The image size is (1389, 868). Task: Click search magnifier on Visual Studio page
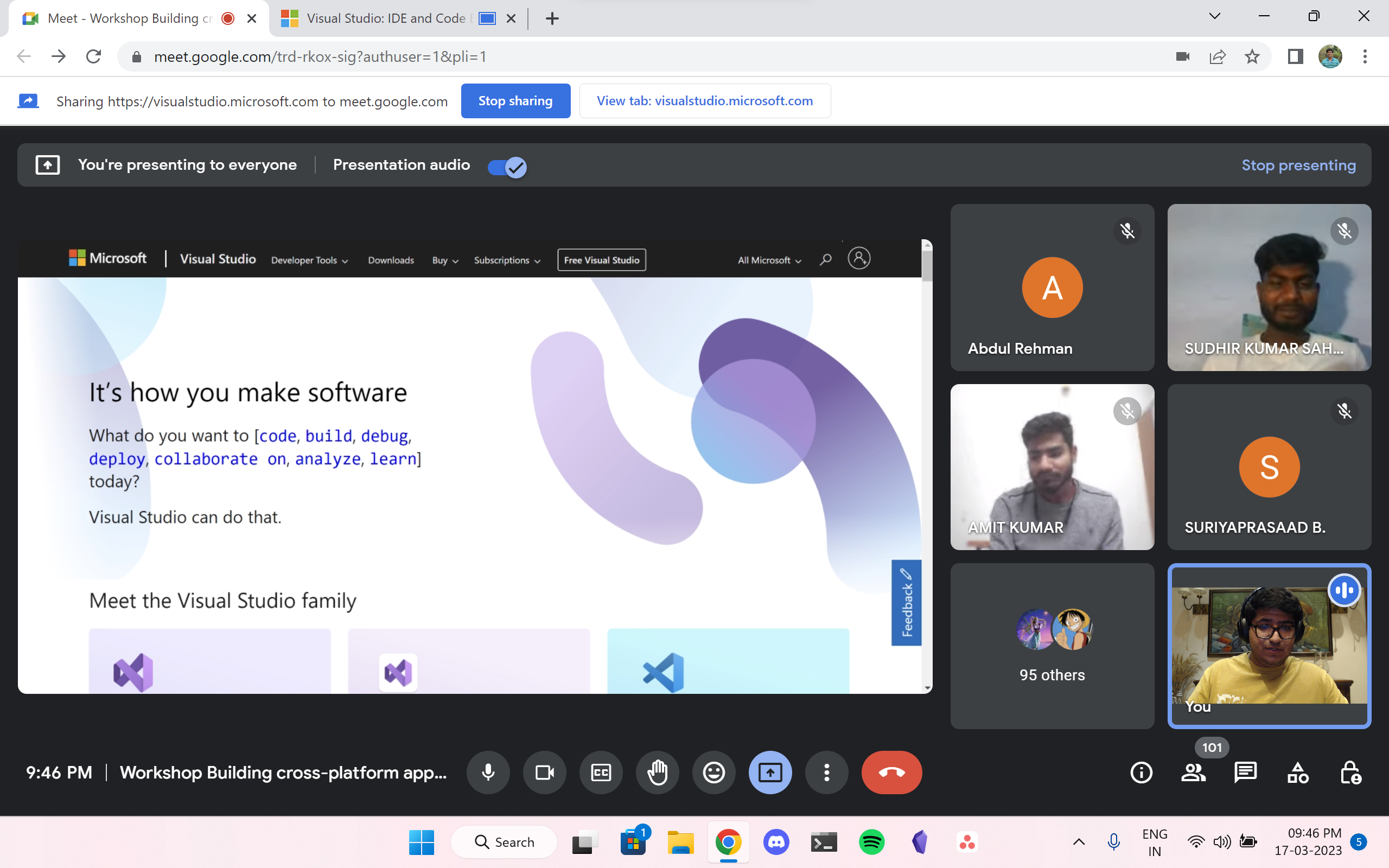pyautogui.click(x=825, y=259)
